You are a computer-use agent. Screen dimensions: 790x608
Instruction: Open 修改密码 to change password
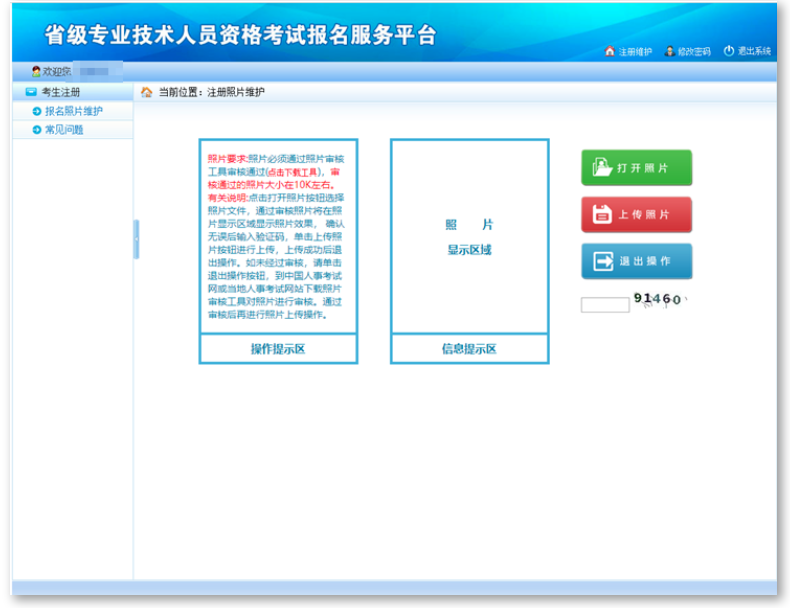694,51
